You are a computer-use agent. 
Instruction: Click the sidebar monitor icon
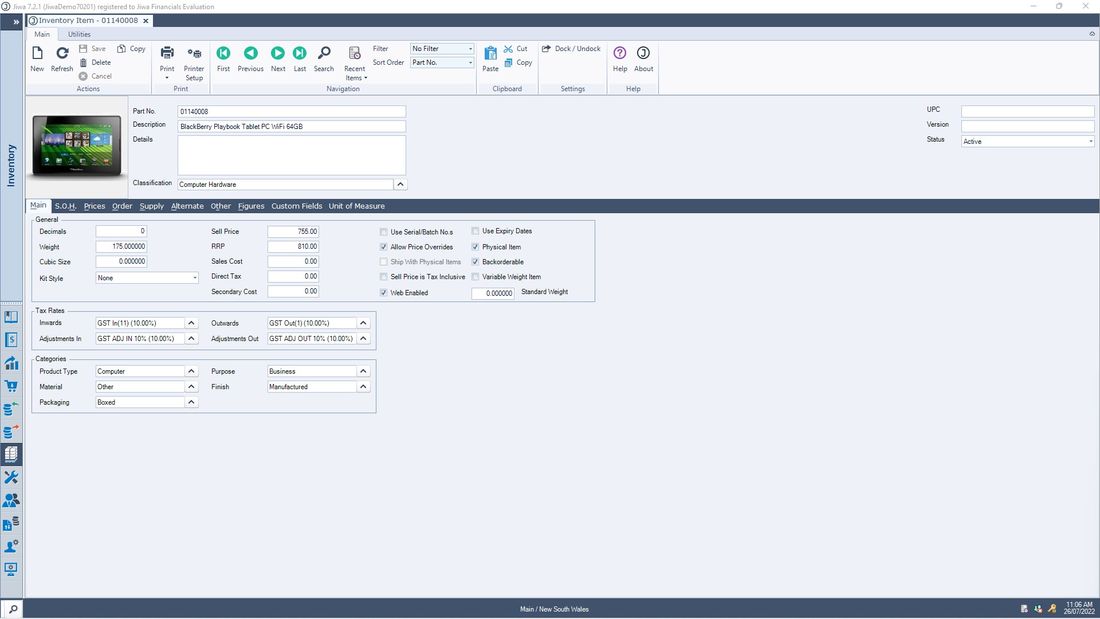point(11,568)
